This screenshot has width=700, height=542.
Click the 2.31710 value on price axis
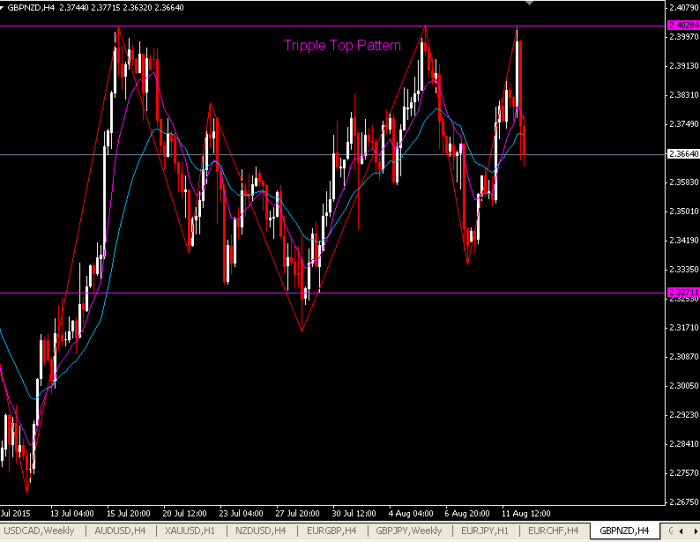(684, 328)
